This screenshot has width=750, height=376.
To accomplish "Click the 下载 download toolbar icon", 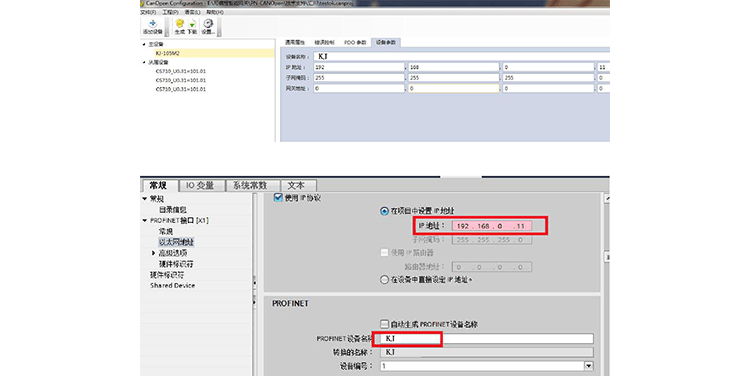I will pos(192,27).
